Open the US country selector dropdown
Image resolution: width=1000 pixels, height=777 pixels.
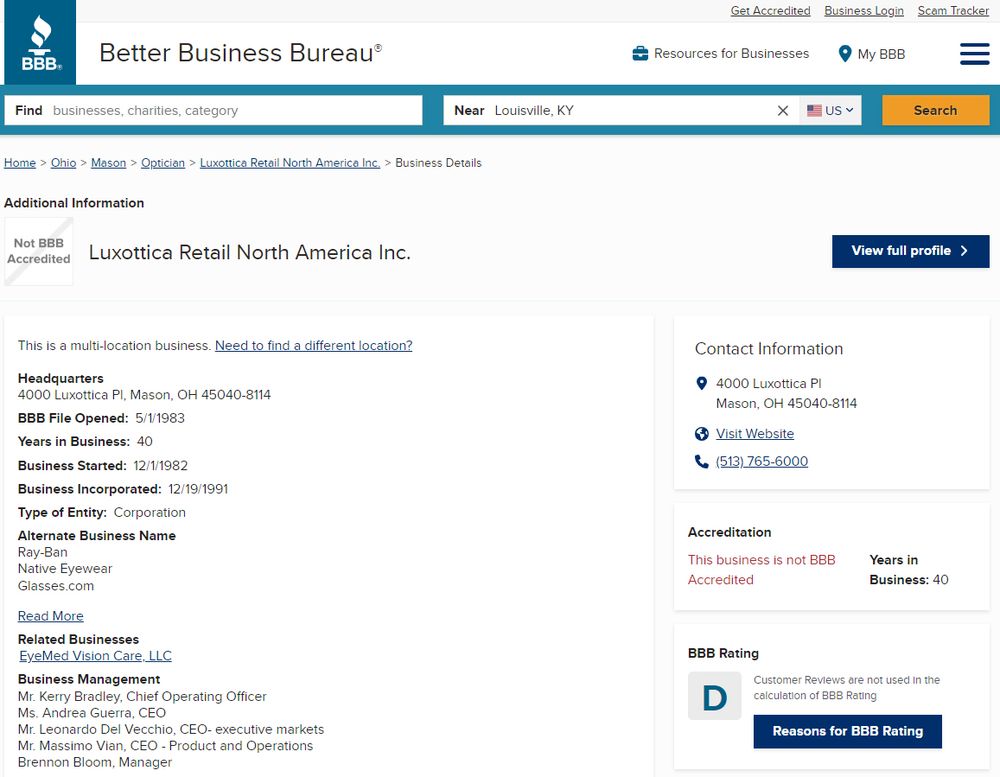(832, 111)
